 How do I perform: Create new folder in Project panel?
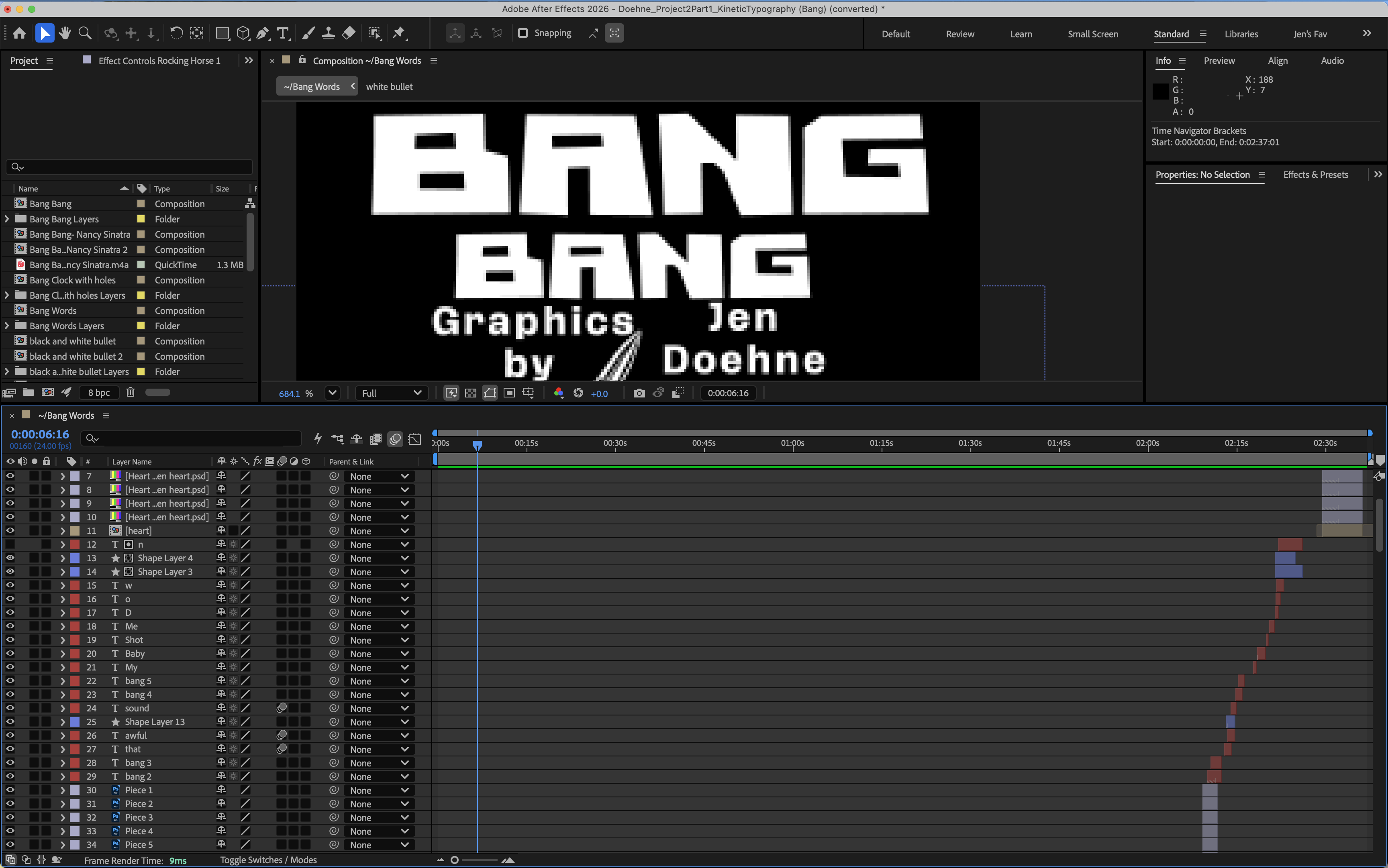pos(28,392)
